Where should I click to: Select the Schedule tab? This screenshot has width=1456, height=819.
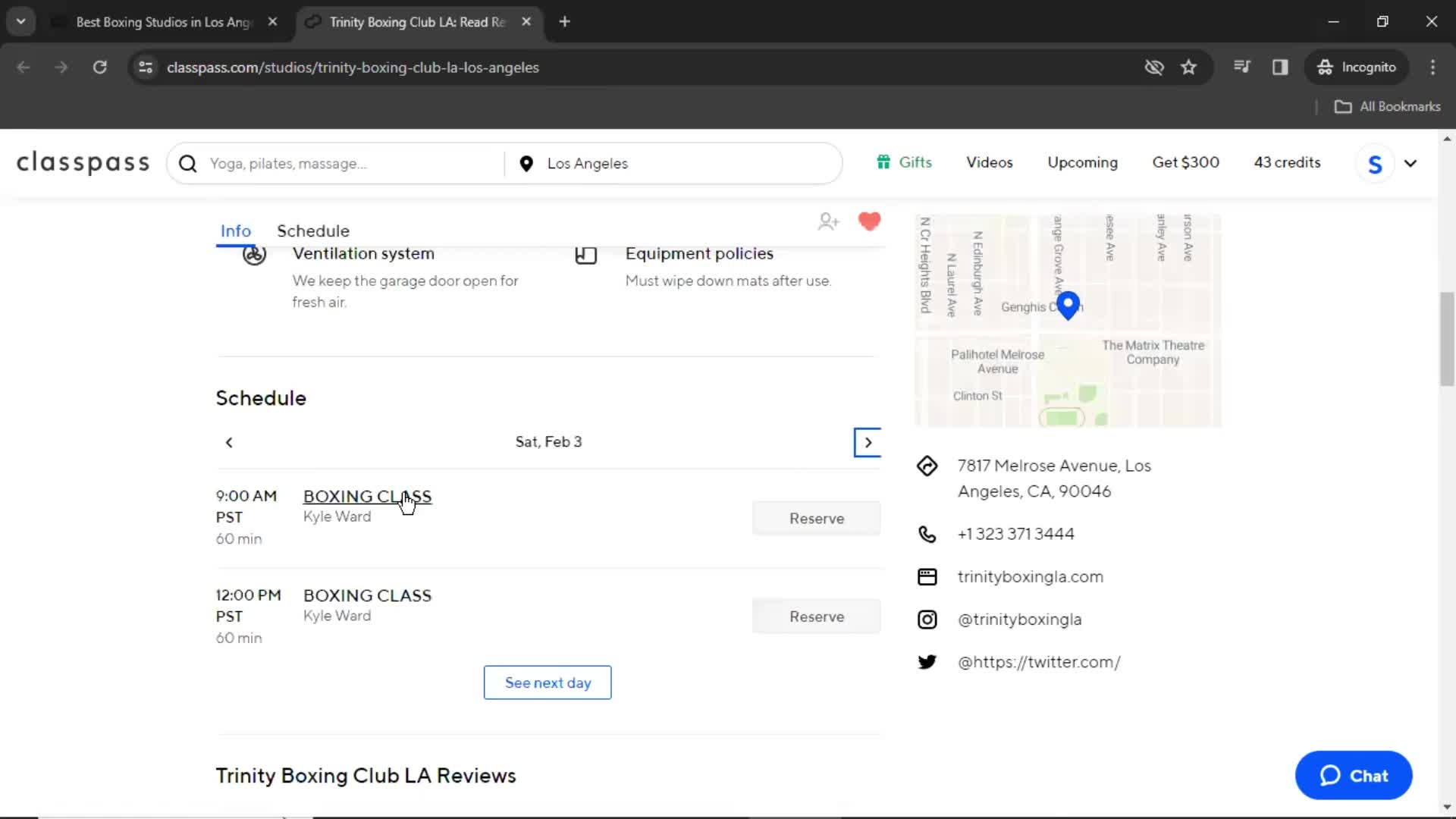click(313, 231)
